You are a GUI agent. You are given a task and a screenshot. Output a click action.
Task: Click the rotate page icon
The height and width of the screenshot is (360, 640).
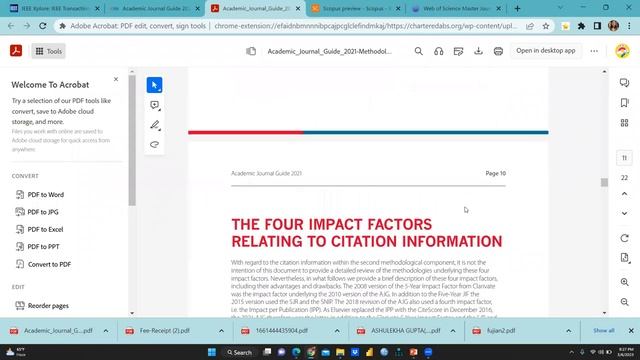tap(624, 238)
